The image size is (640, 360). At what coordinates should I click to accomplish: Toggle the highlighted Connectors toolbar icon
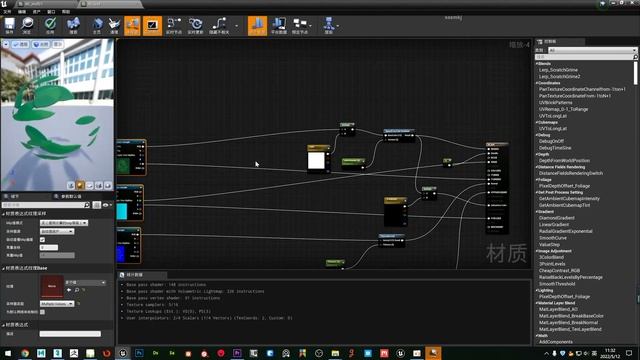click(132, 26)
